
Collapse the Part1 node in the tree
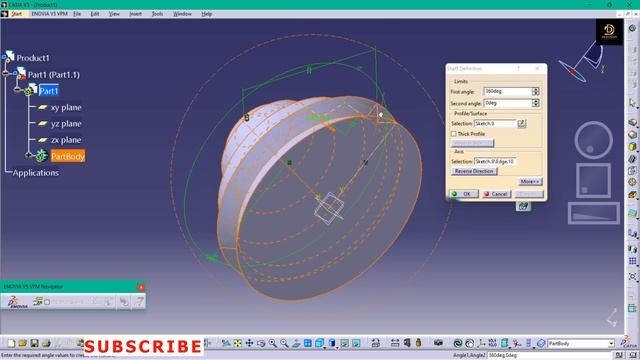pos(17,89)
